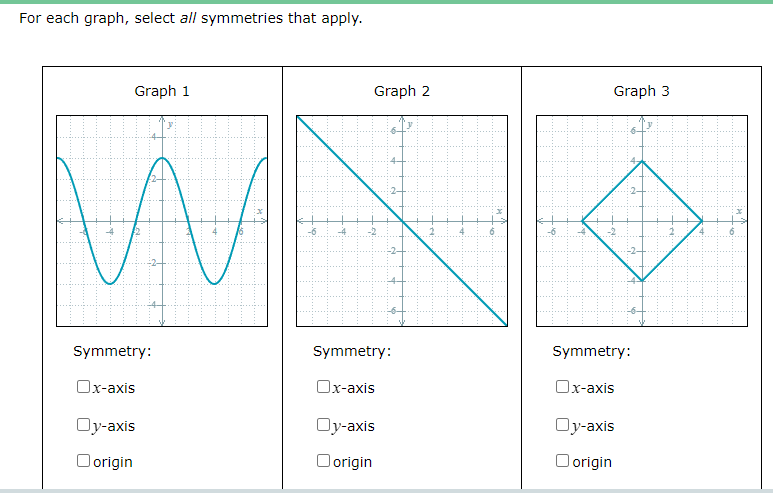Select y-axis symmetry for Graph 2
This screenshot has height=493, width=773.
(x=323, y=426)
